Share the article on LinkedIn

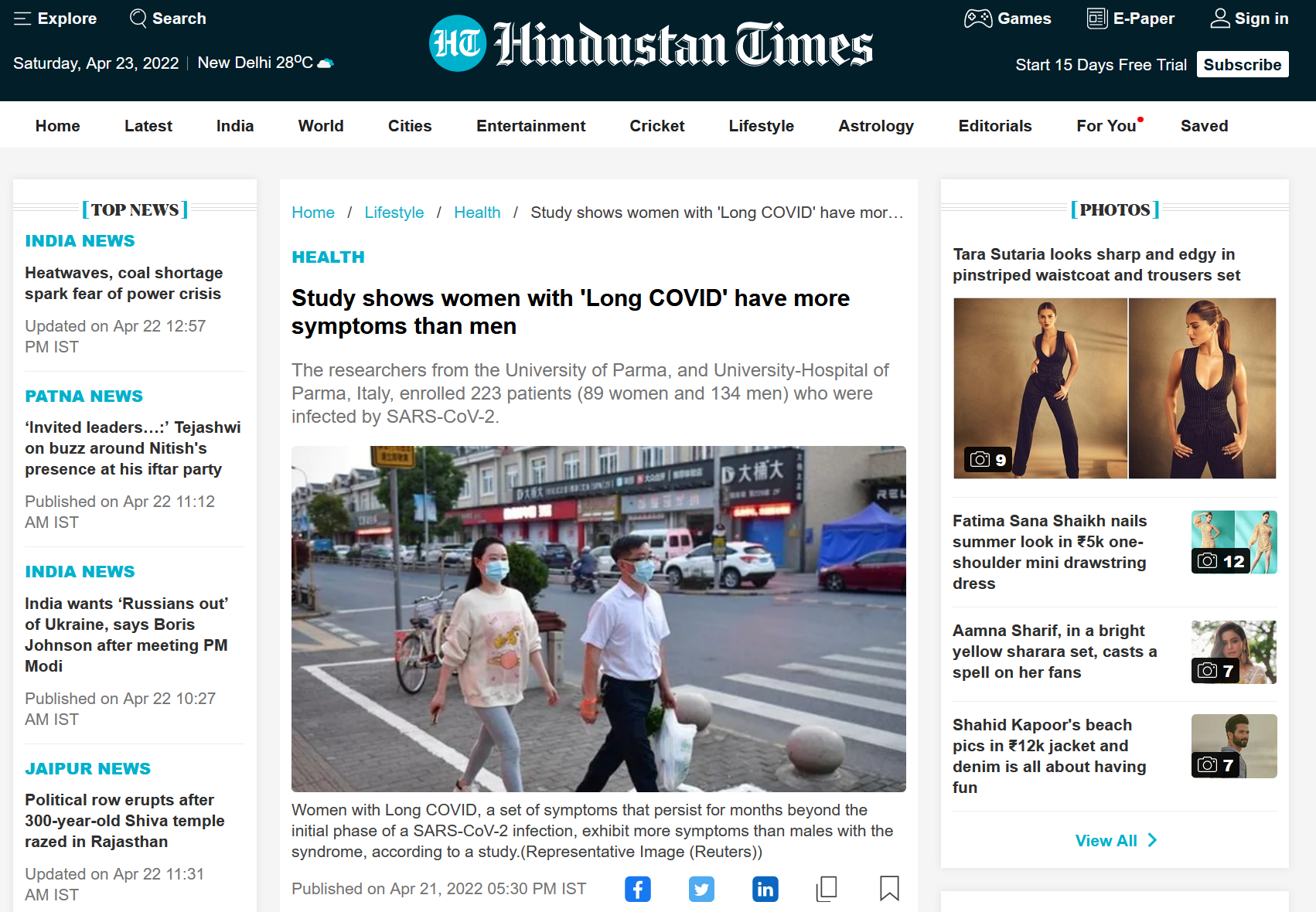pyautogui.click(x=765, y=889)
